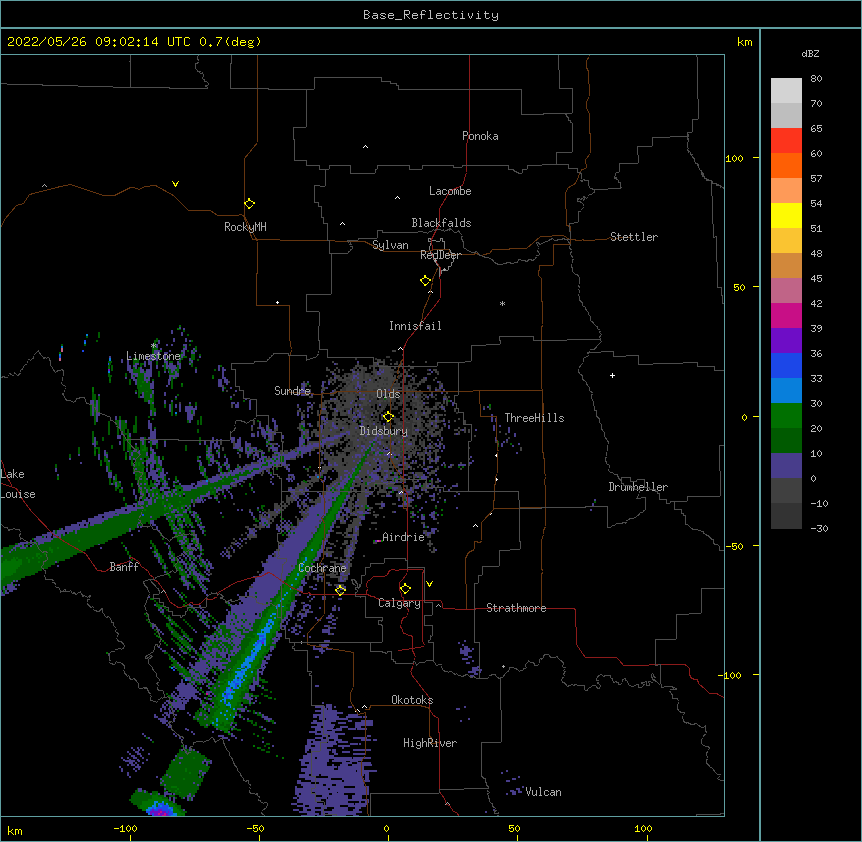
Task: Select the light gray 70-80 dBZ swatch
Action: (x=786, y=91)
